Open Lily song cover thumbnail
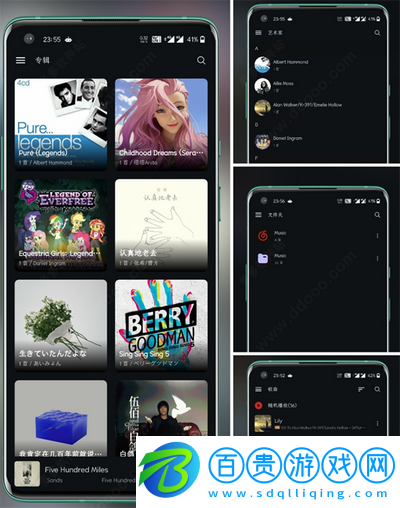 pyautogui.click(x=263, y=424)
